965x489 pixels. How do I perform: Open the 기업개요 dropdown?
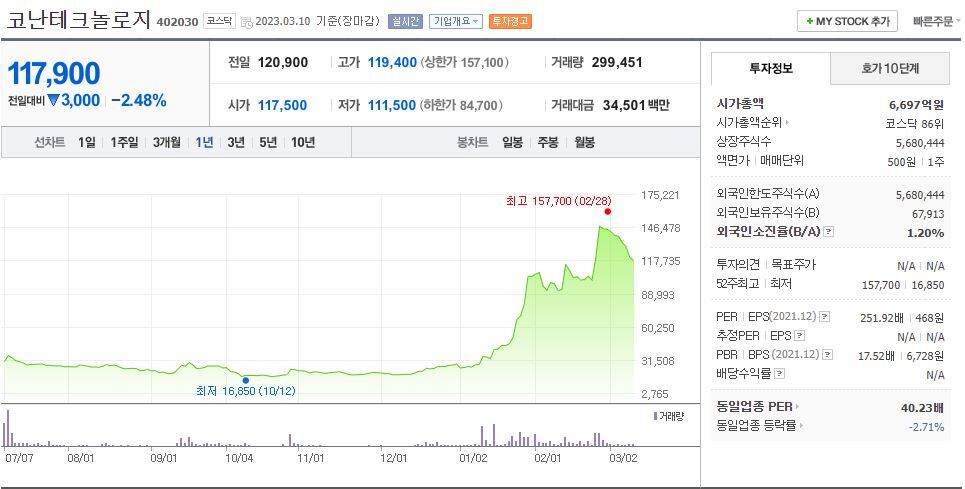455,21
